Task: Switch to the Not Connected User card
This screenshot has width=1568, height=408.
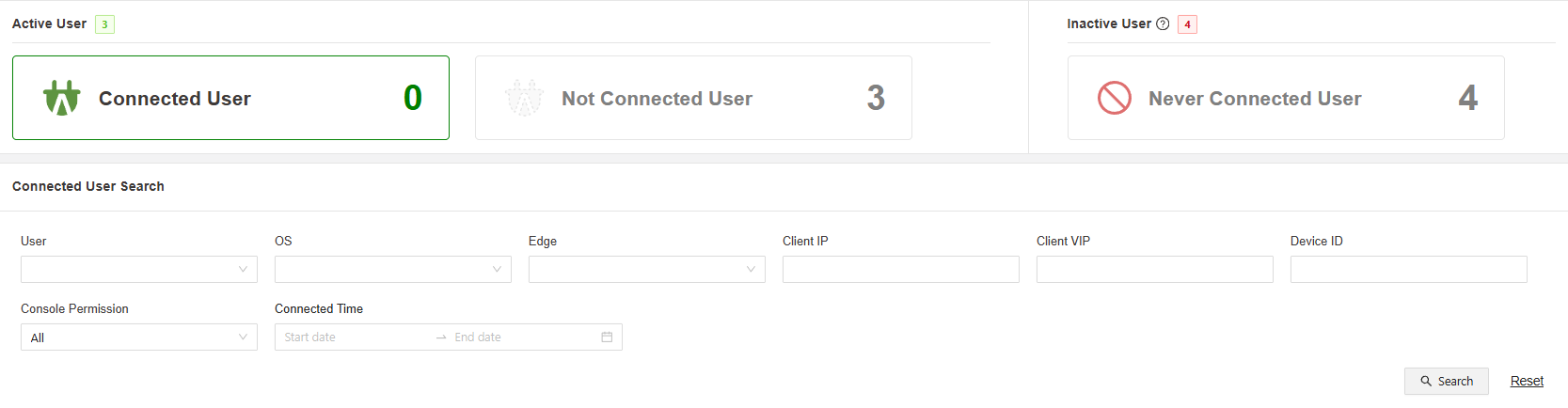Action: pos(693,98)
